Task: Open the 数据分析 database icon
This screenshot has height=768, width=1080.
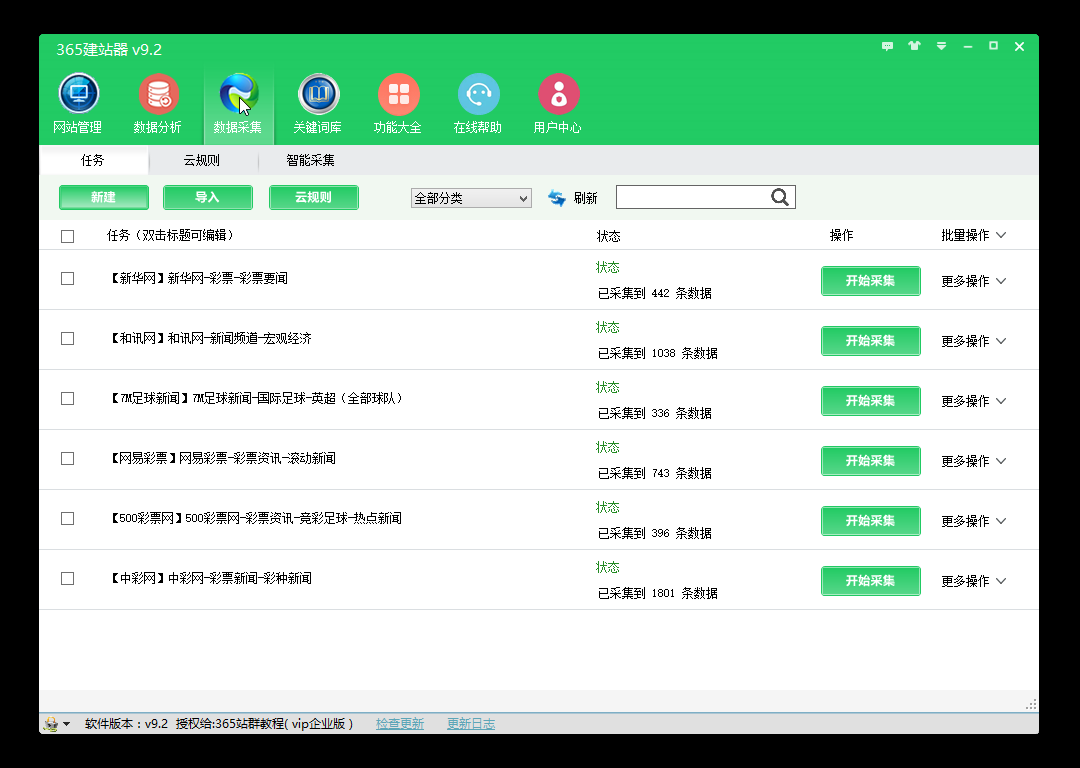Action: [x=158, y=94]
